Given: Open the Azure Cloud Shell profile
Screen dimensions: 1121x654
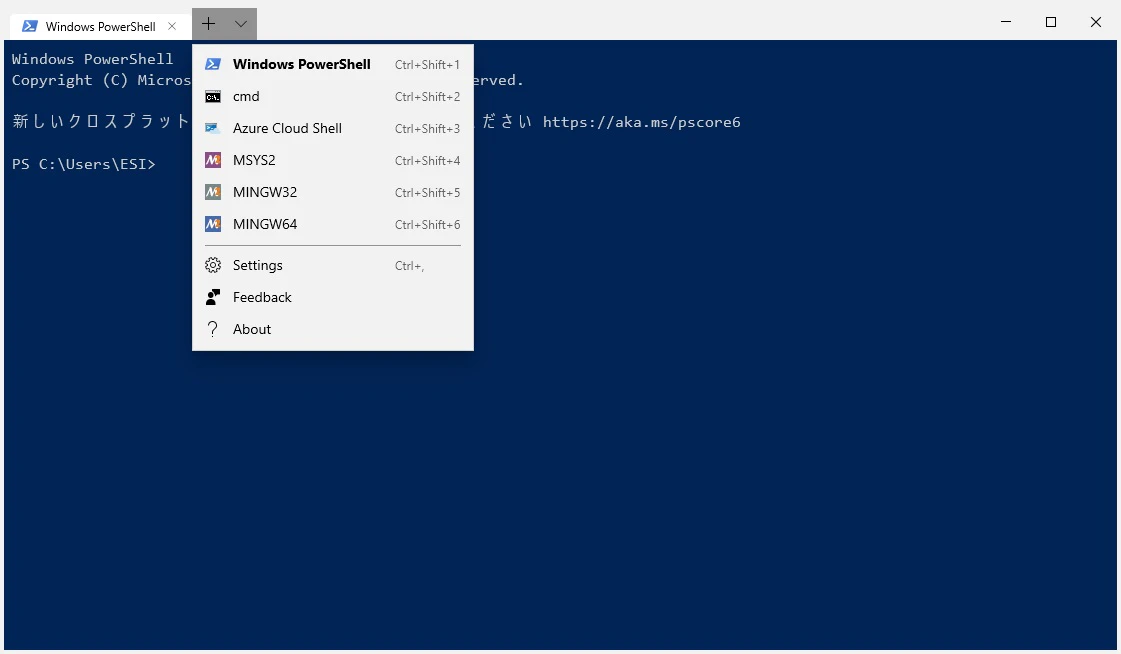Looking at the screenshot, I should click(332, 129).
